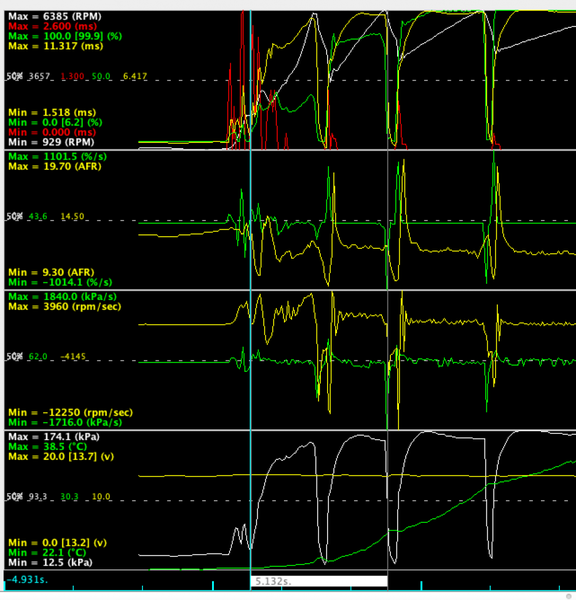576x600 pixels.
Task: Click the "Min = -12250 (rpm/sec)" label
Action: 70,412
